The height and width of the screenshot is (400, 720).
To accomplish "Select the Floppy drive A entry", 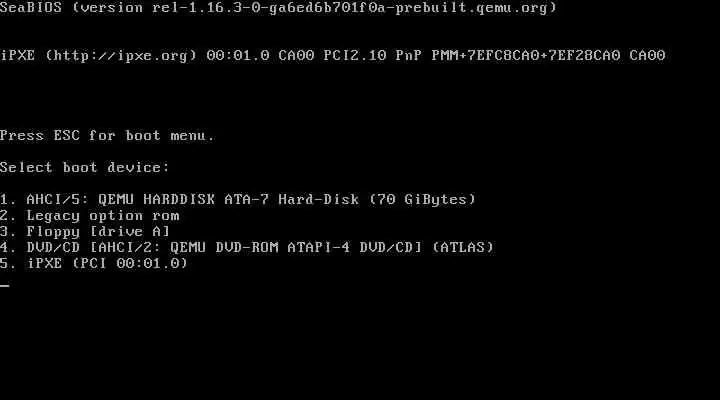I will pos(85,231).
